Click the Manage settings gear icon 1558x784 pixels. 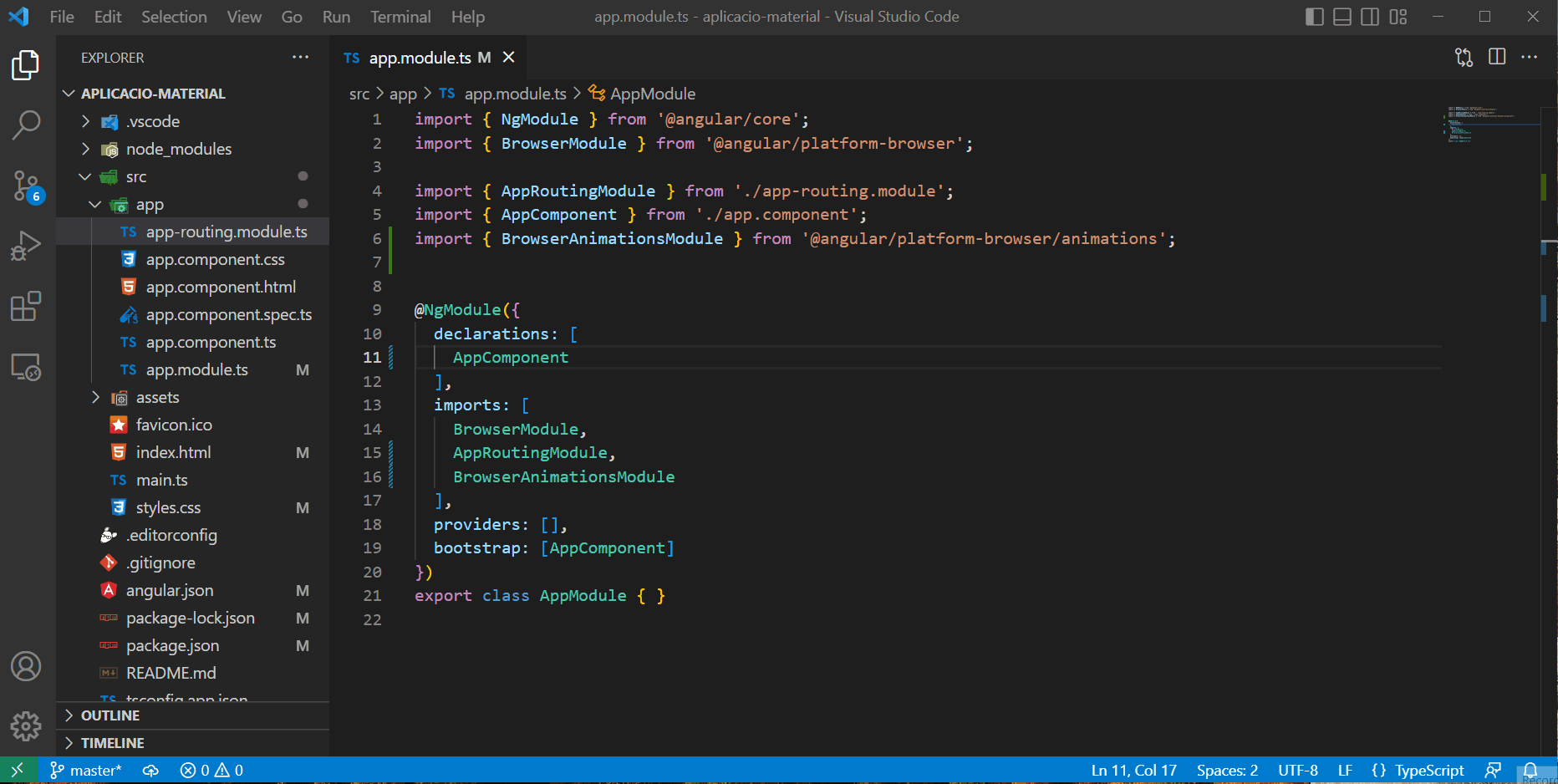[x=26, y=726]
